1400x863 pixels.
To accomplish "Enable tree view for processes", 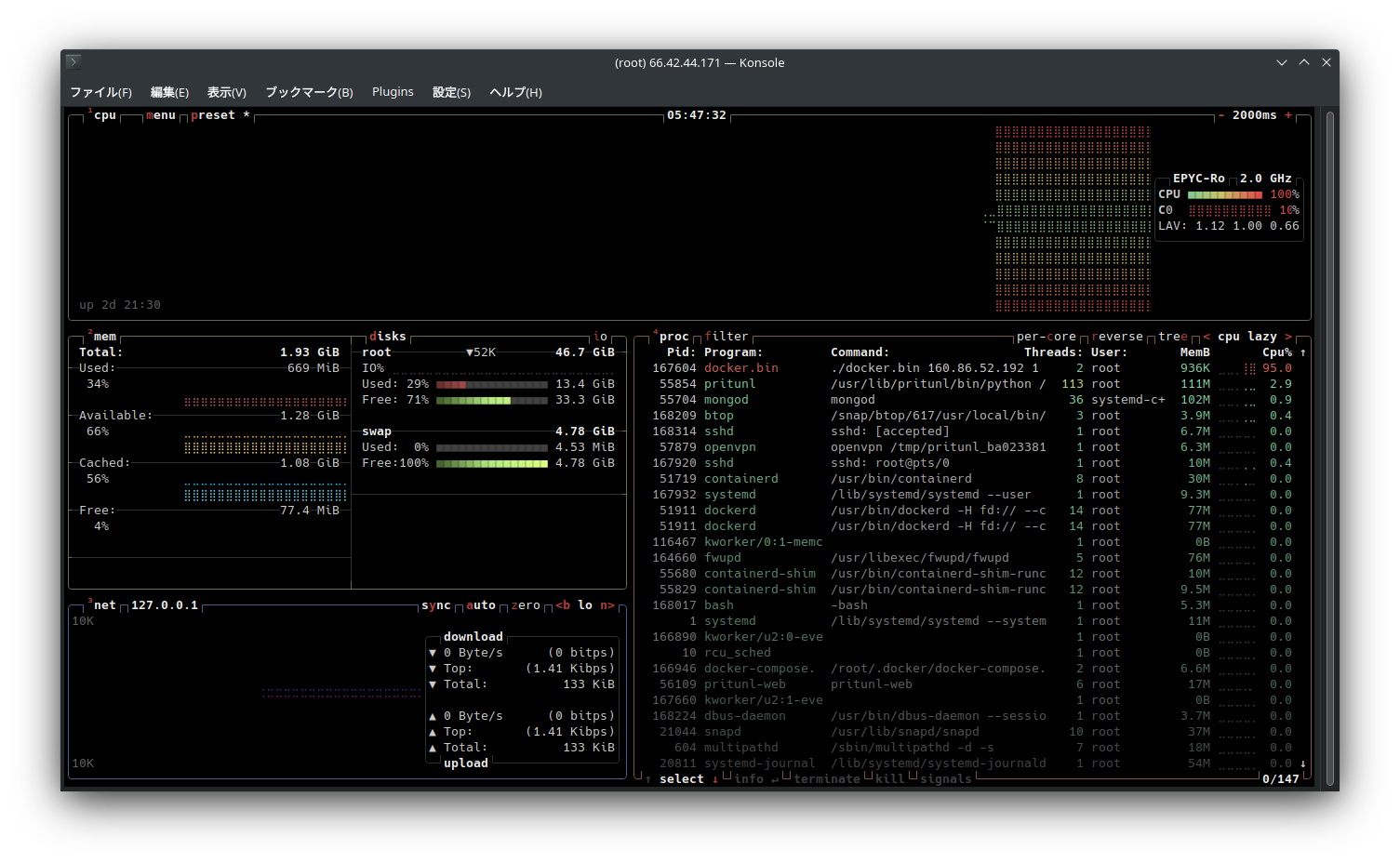I will [x=1173, y=337].
